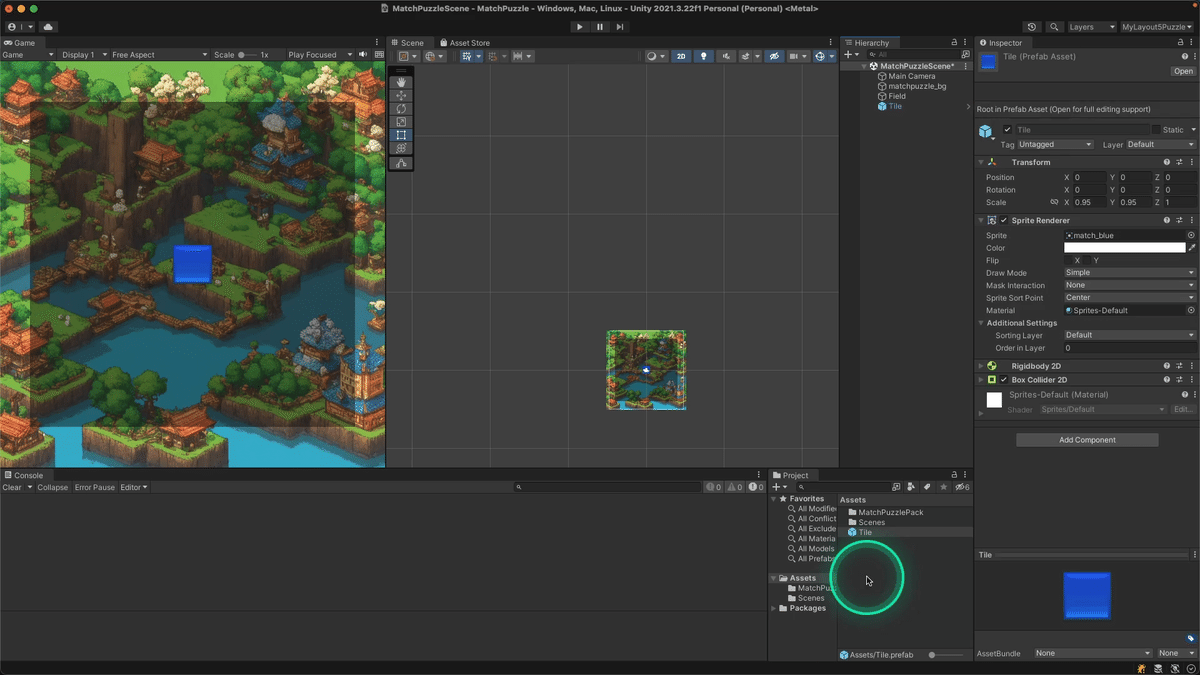Open the Sprite object picker icon
The height and width of the screenshot is (675, 1200).
(1191, 235)
